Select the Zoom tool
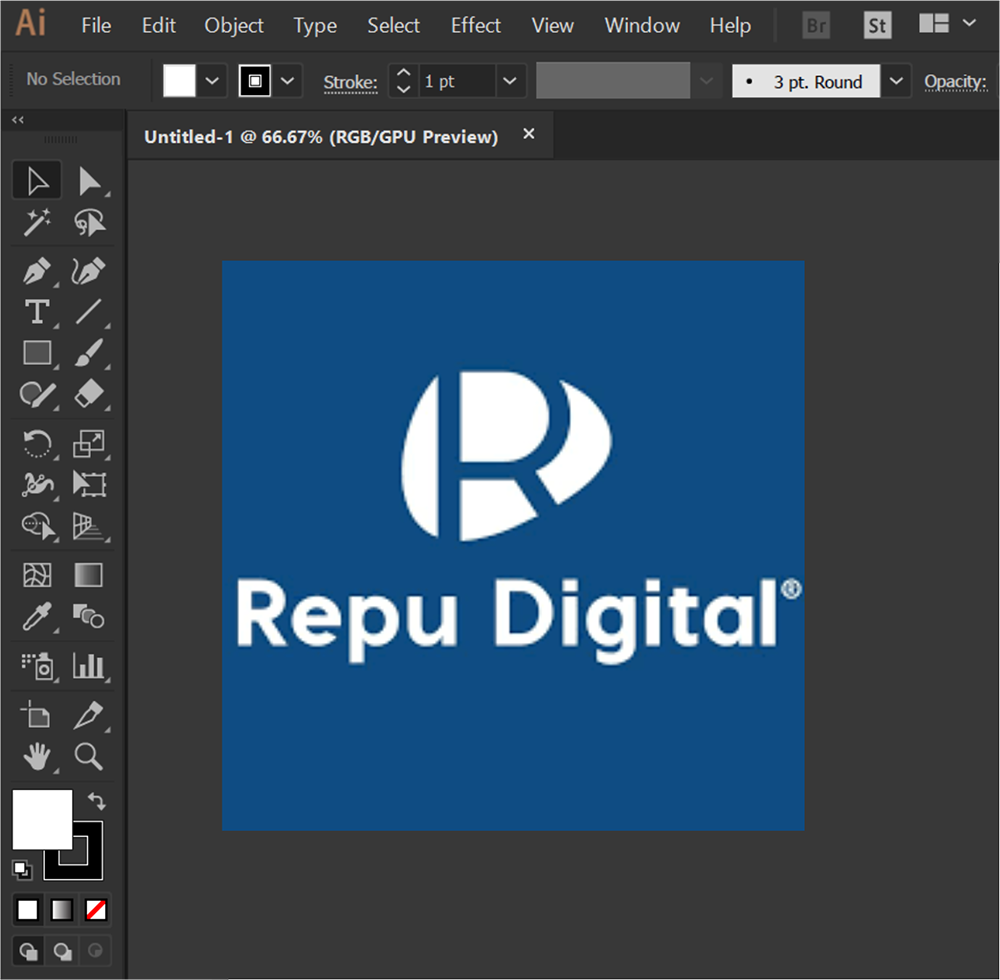 pyautogui.click(x=89, y=757)
